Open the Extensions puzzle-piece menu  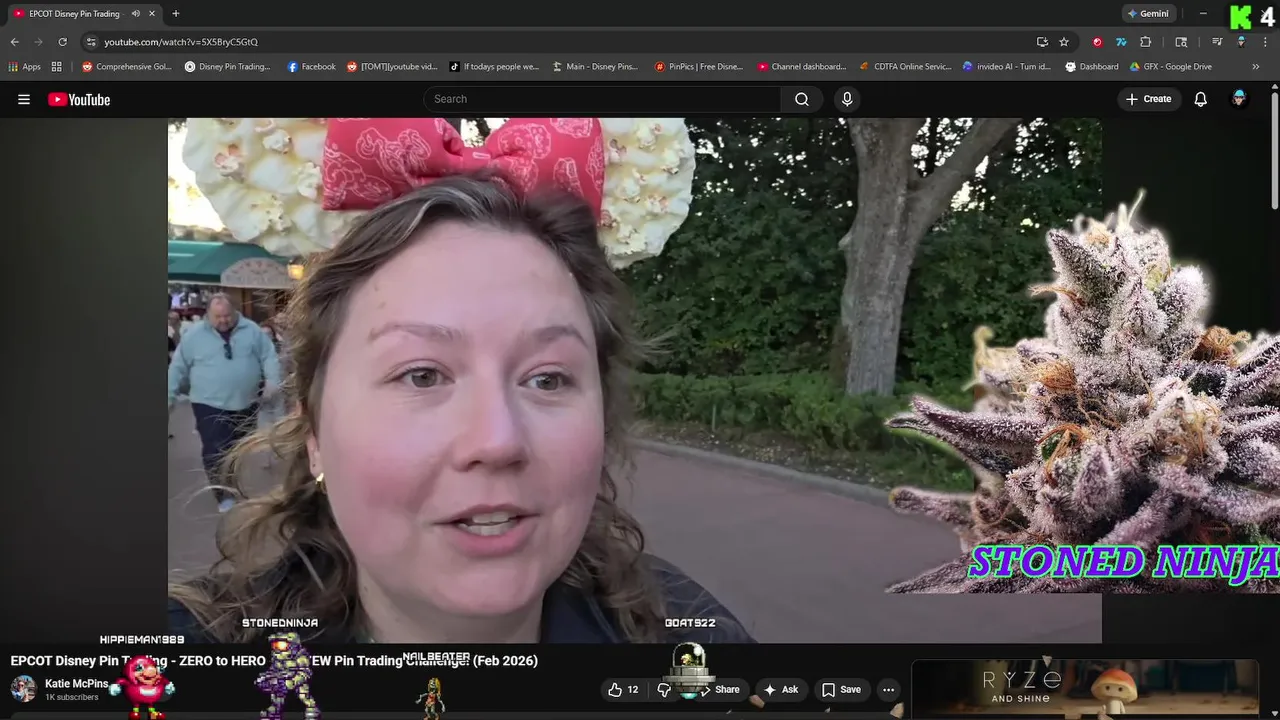pos(1146,42)
